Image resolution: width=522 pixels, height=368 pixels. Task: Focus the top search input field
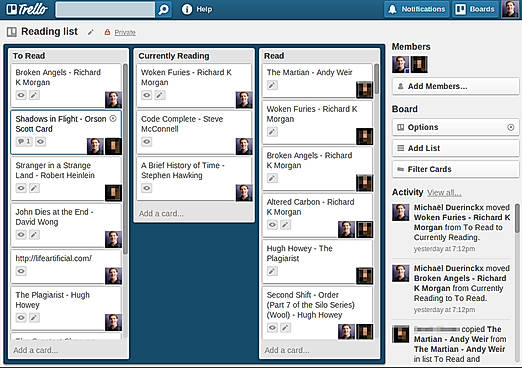pyautogui.click(x=105, y=9)
